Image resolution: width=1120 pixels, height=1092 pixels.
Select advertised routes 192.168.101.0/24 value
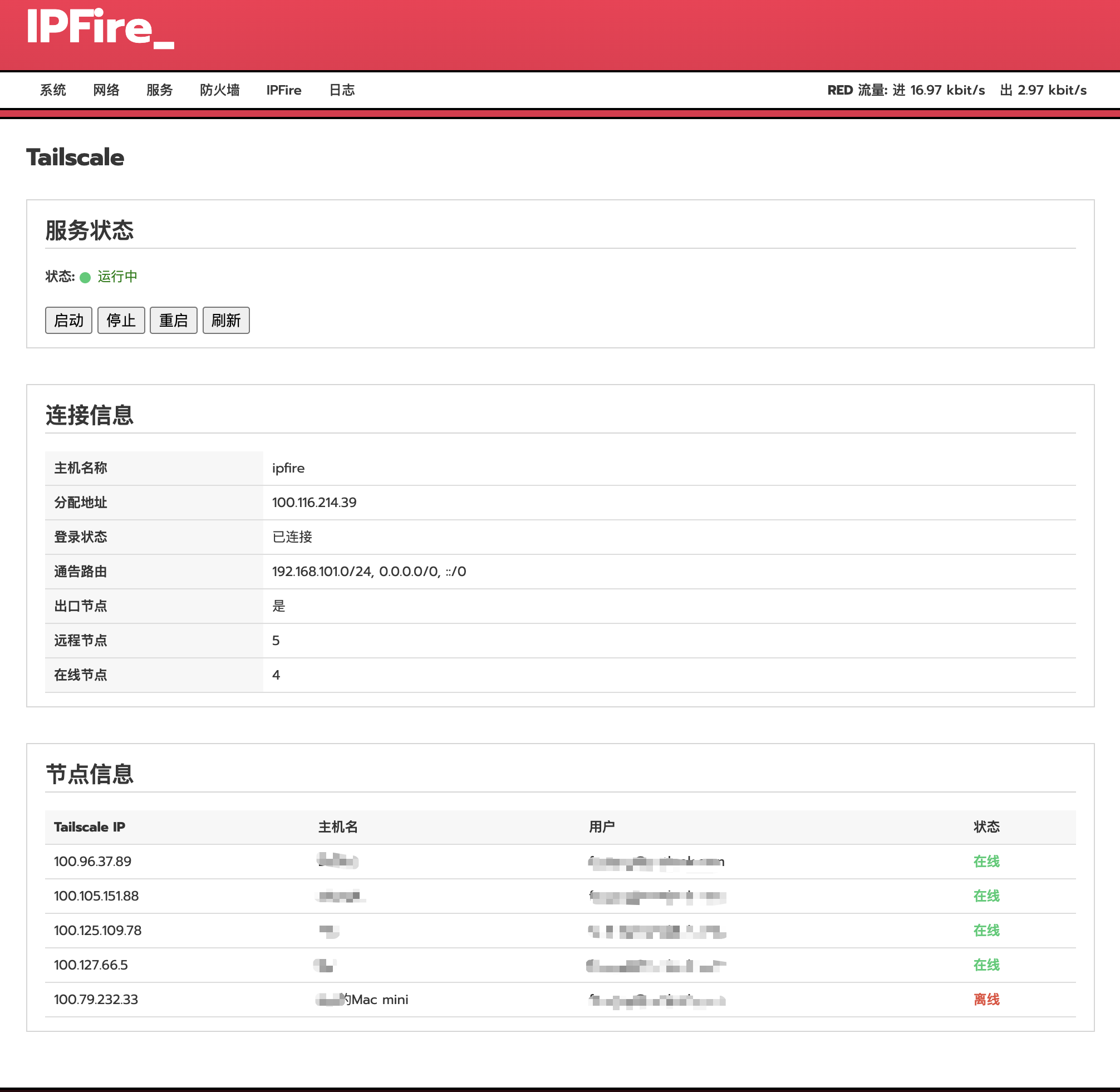[x=369, y=571]
